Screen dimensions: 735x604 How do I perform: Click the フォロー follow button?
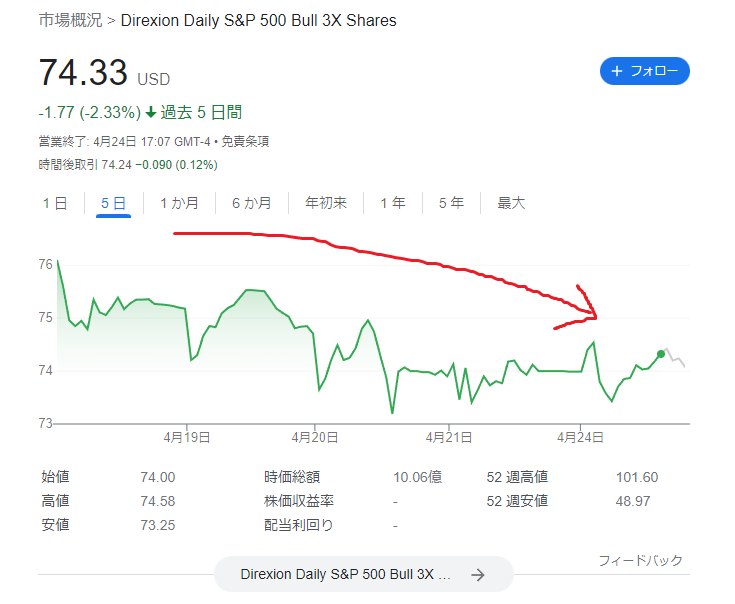645,71
